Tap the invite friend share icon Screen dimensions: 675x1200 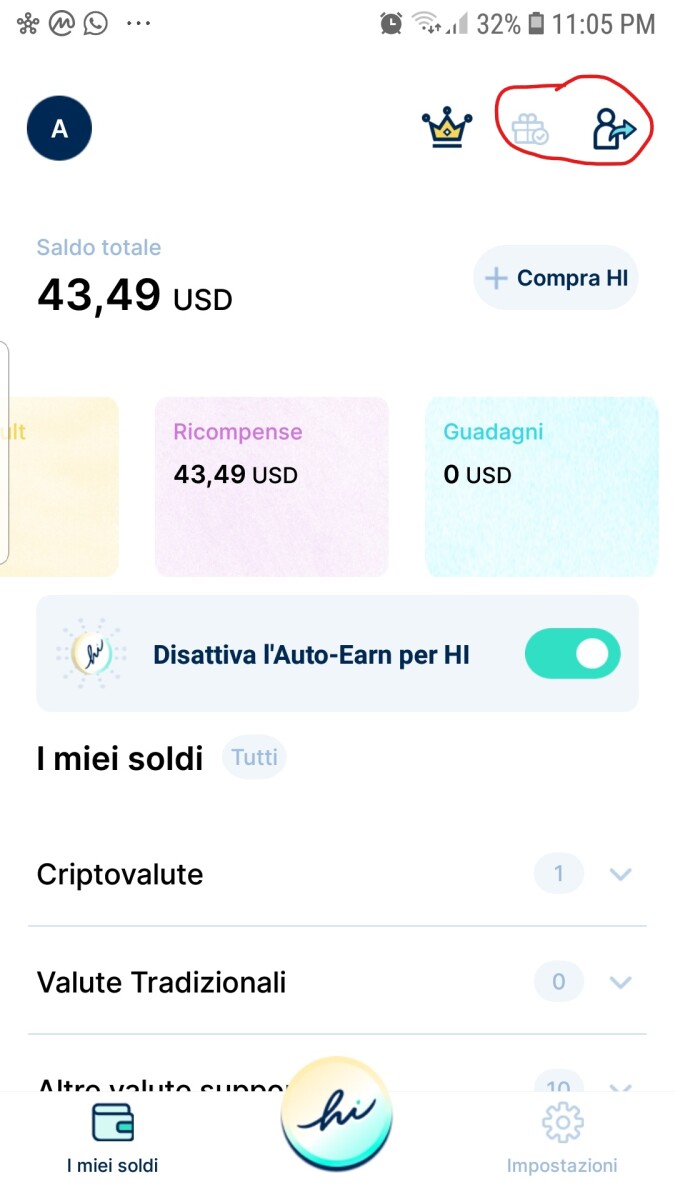point(613,130)
